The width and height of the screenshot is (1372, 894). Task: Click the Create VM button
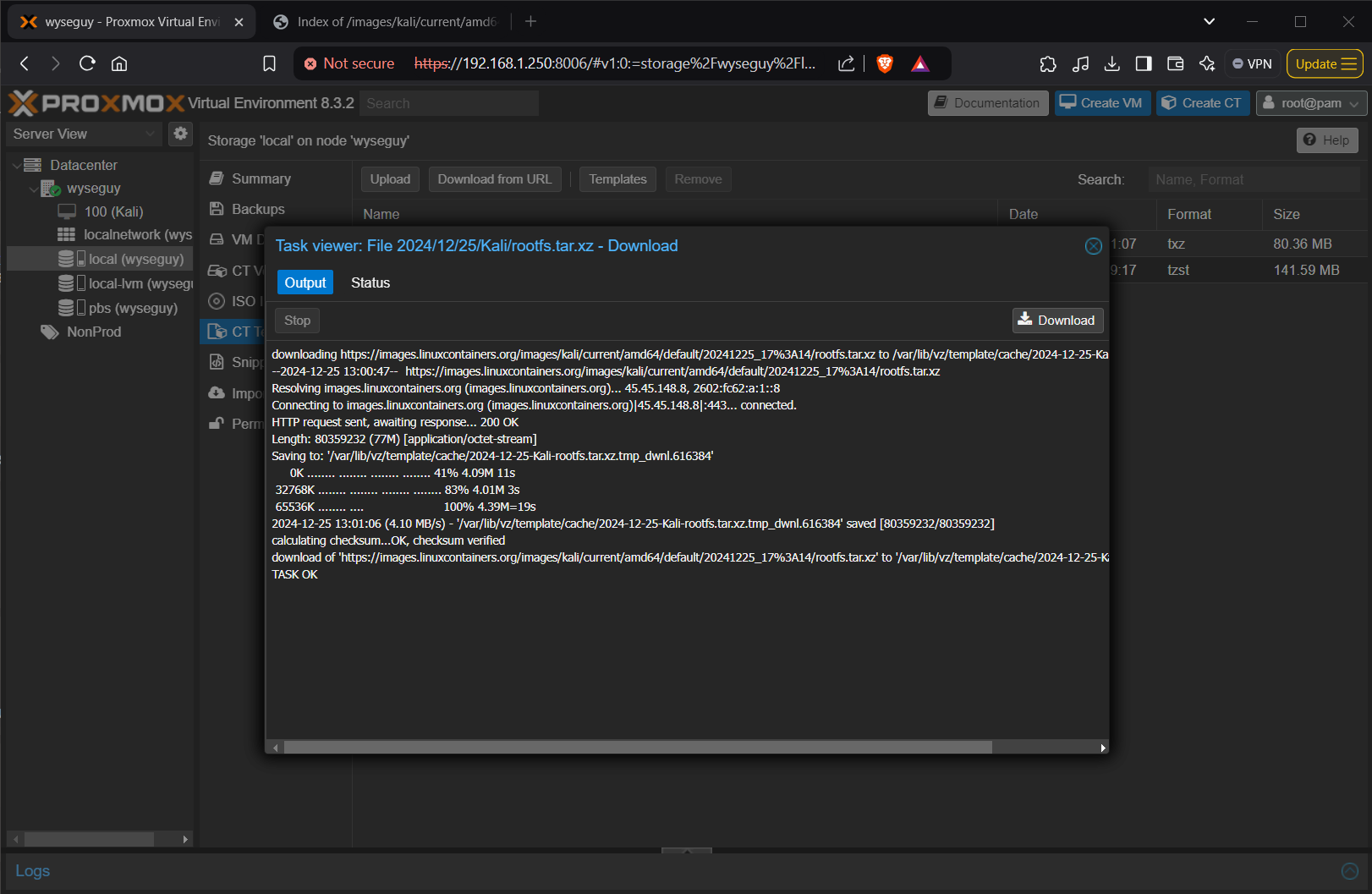[1102, 103]
